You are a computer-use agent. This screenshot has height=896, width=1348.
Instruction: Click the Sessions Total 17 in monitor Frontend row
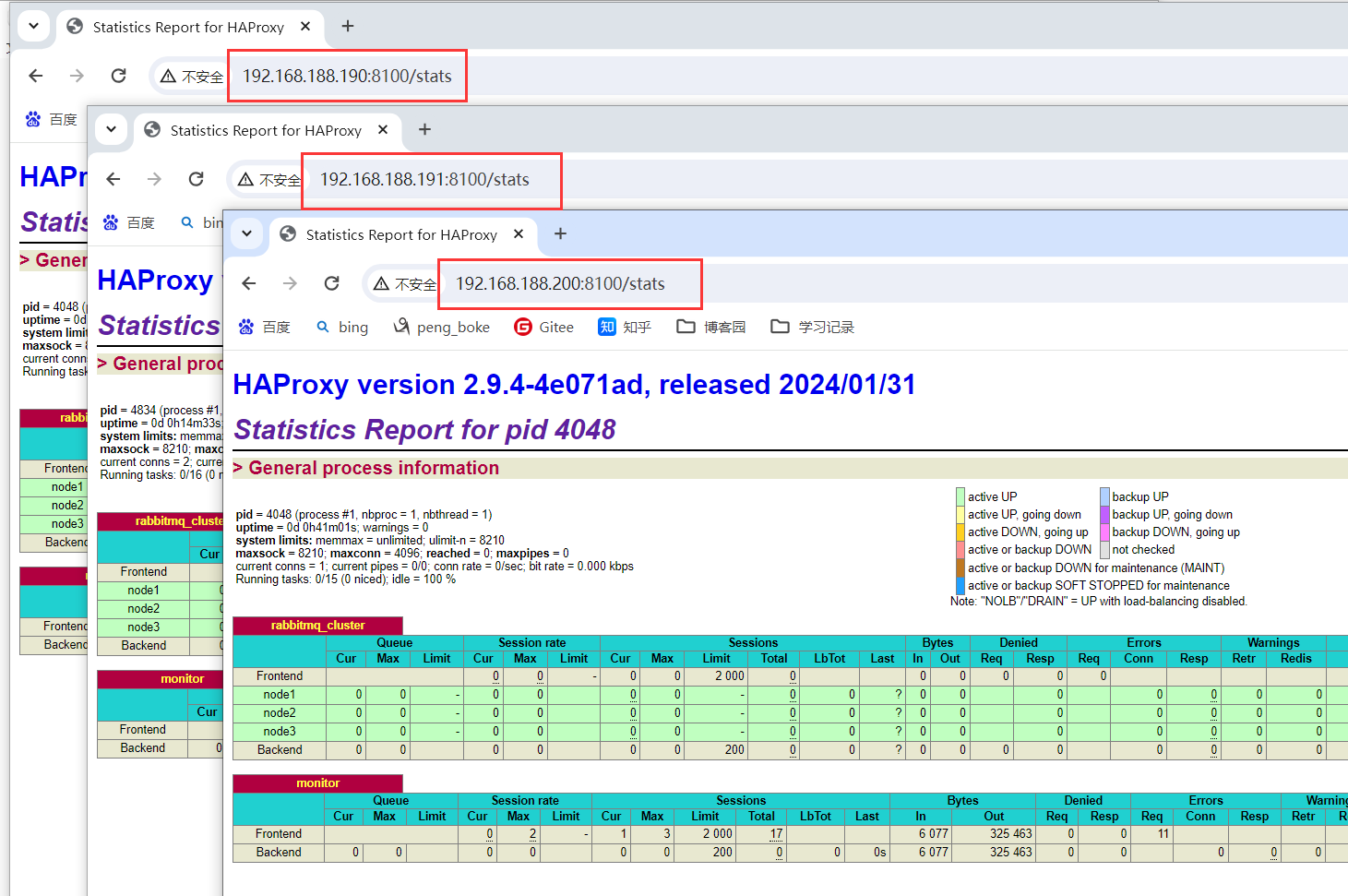tap(776, 833)
